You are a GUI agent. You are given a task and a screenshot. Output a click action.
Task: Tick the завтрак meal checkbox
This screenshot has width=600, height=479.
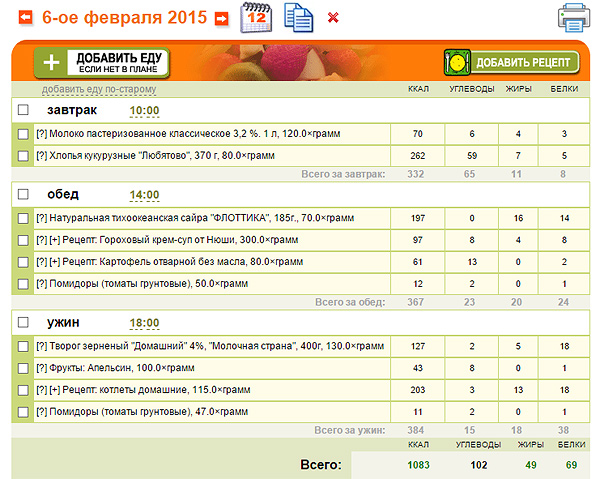[24, 110]
